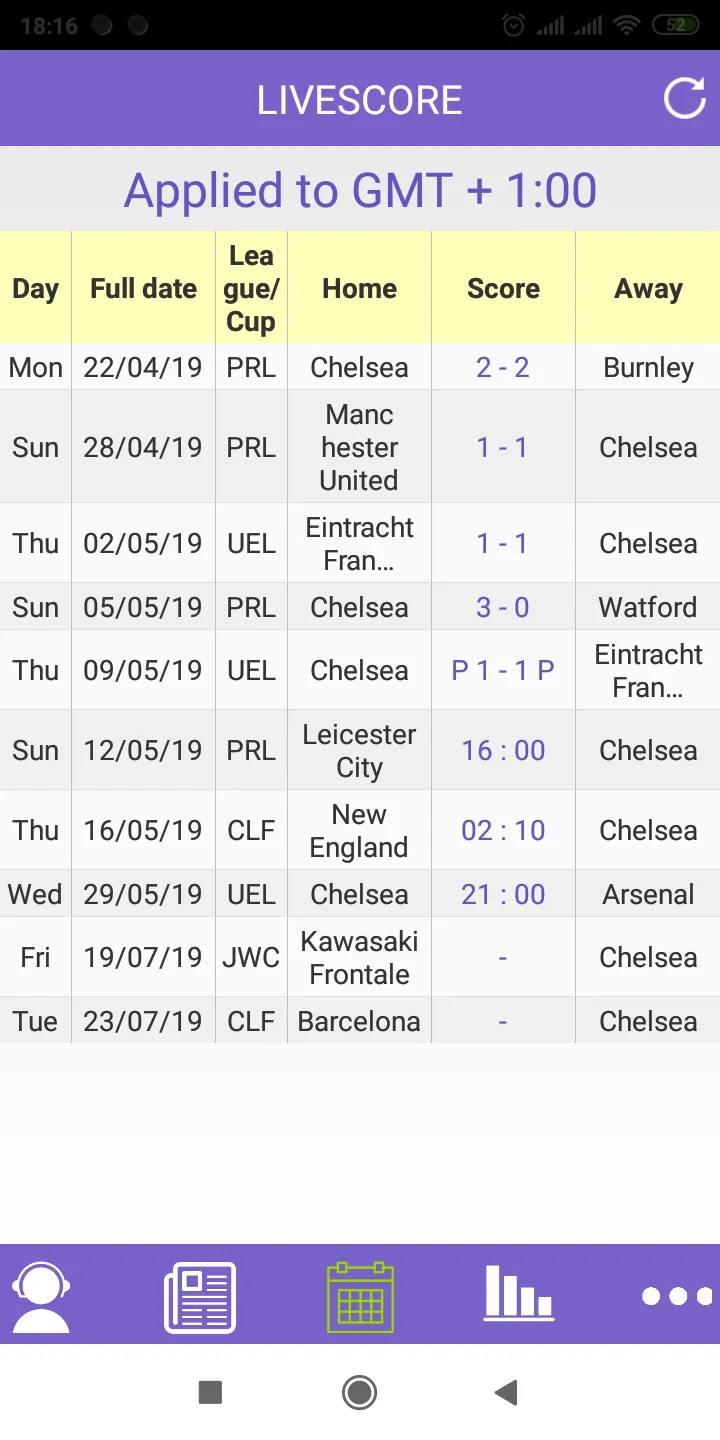Tap the 21 : 00 Arsenal final fixture
Viewport: 720px width, 1440px height.
pyautogui.click(x=503, y=894)
